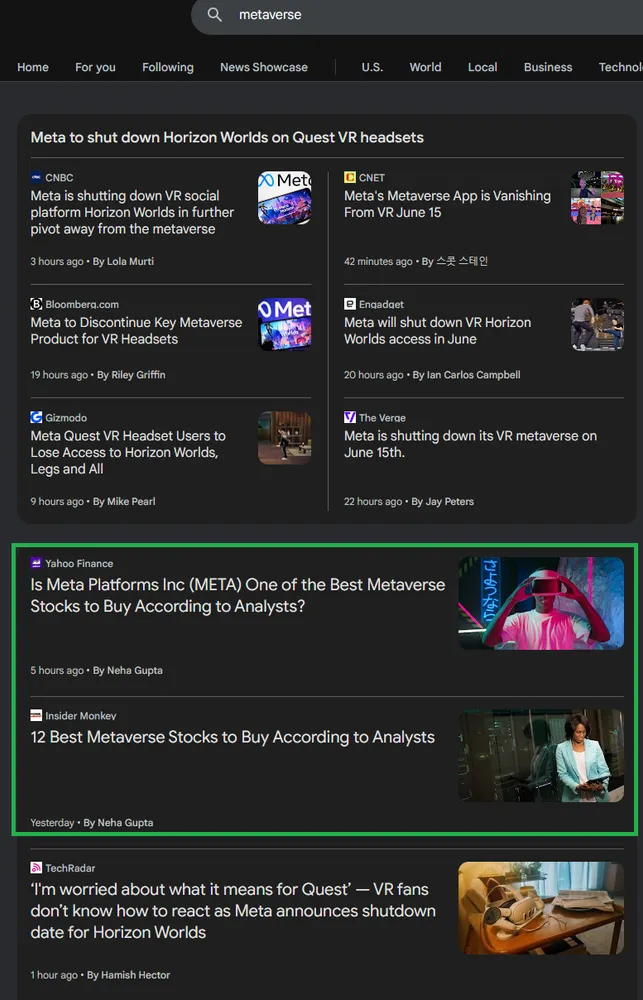The image size is (643, 1000).
Task: Click the Yahoo Finance source icon
Action: 36,564
